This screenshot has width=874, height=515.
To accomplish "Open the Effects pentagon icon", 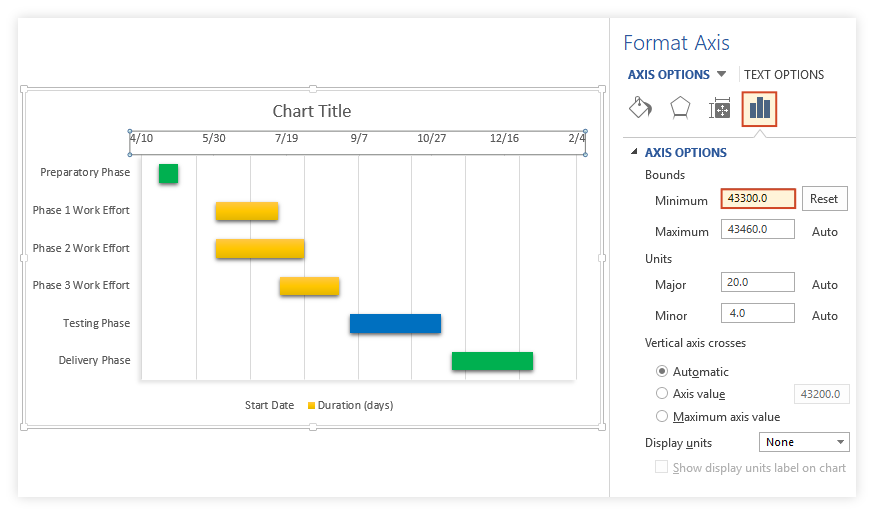I will pyautogui.click(x=680, y=108).
